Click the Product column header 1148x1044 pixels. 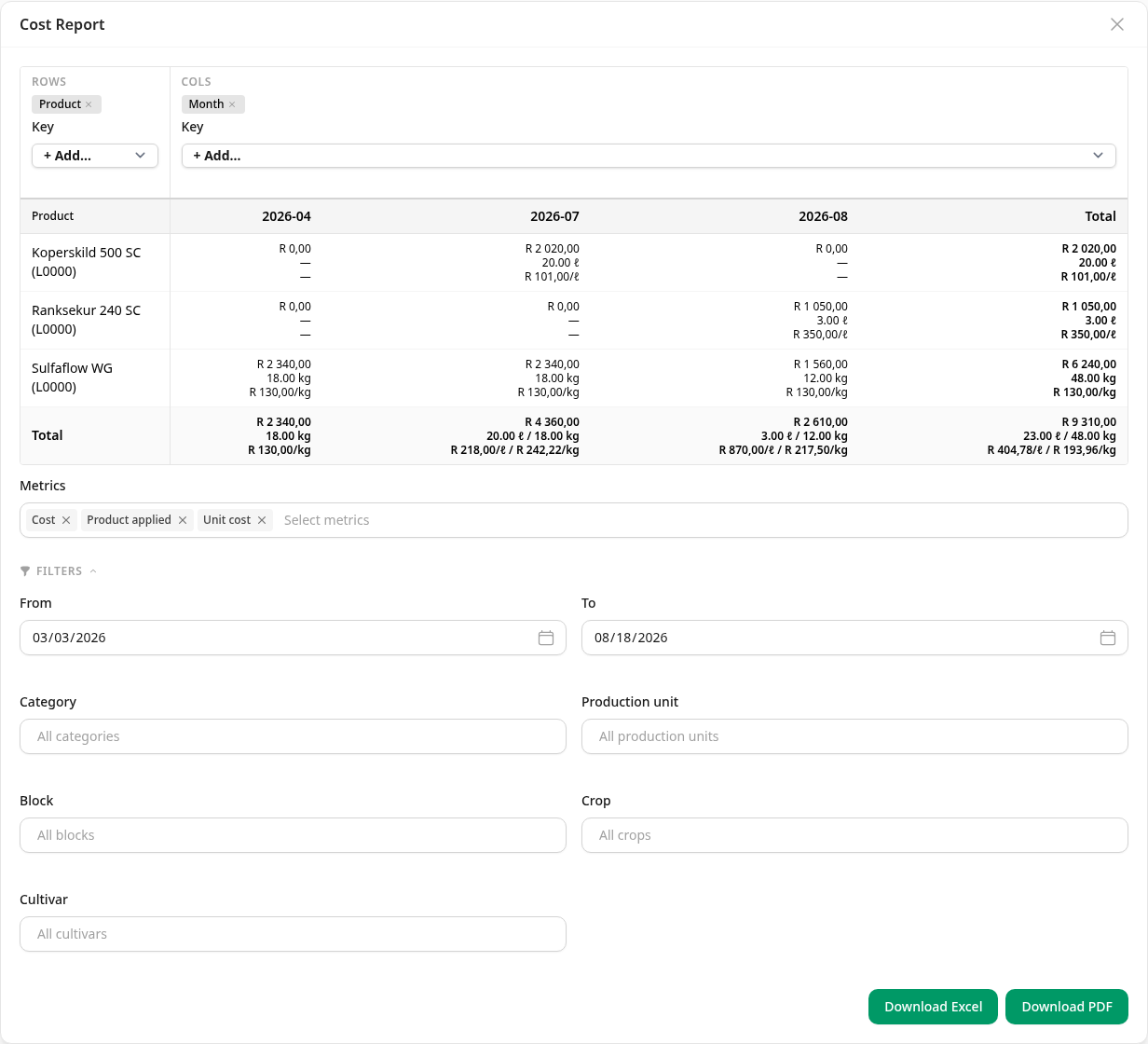tap(52, 216)
